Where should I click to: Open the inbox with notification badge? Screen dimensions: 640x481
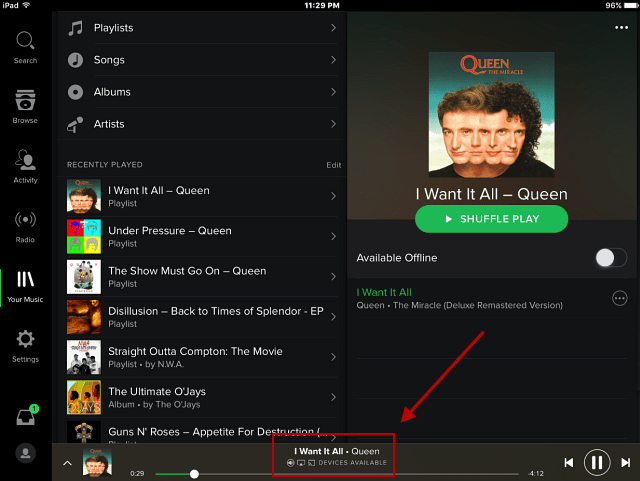click(x=27, y=415)
